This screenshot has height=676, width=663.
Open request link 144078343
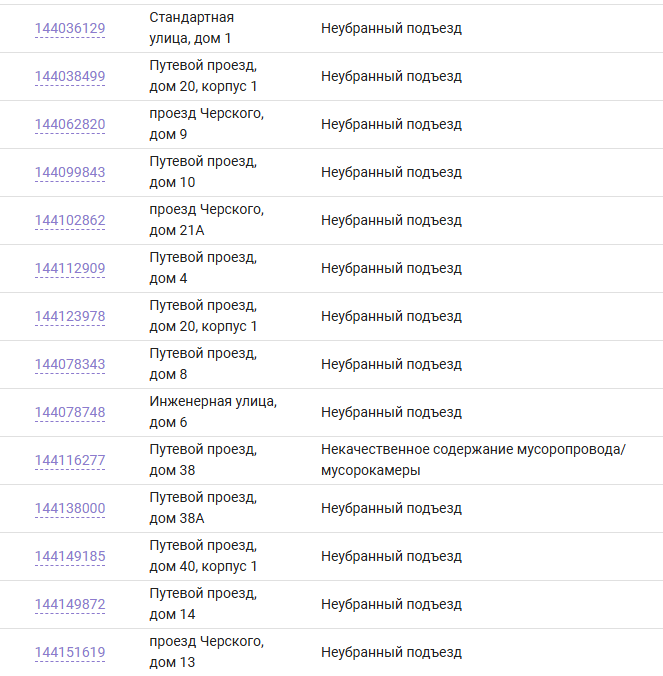coord(69,365)
